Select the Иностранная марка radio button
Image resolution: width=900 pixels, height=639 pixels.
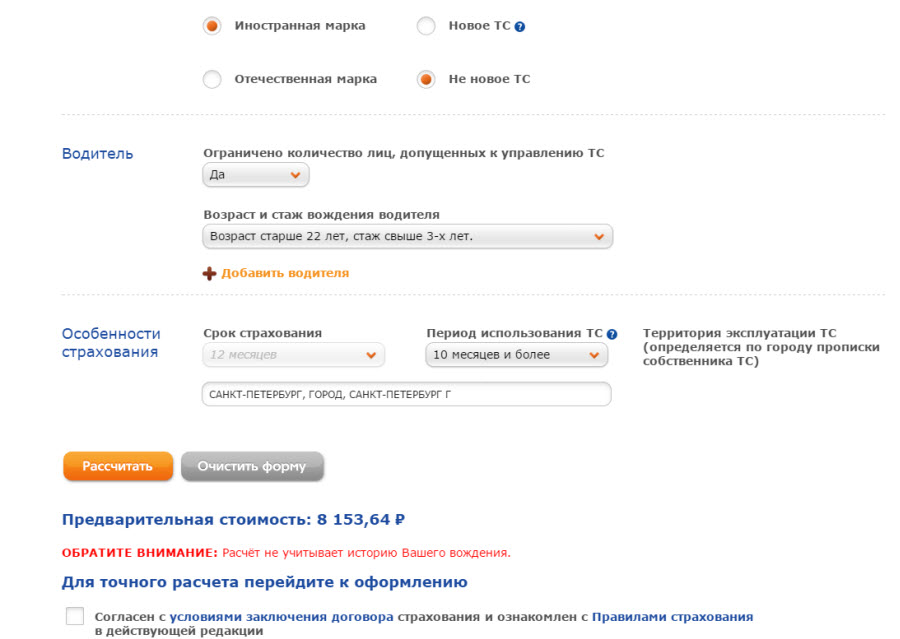212,26
